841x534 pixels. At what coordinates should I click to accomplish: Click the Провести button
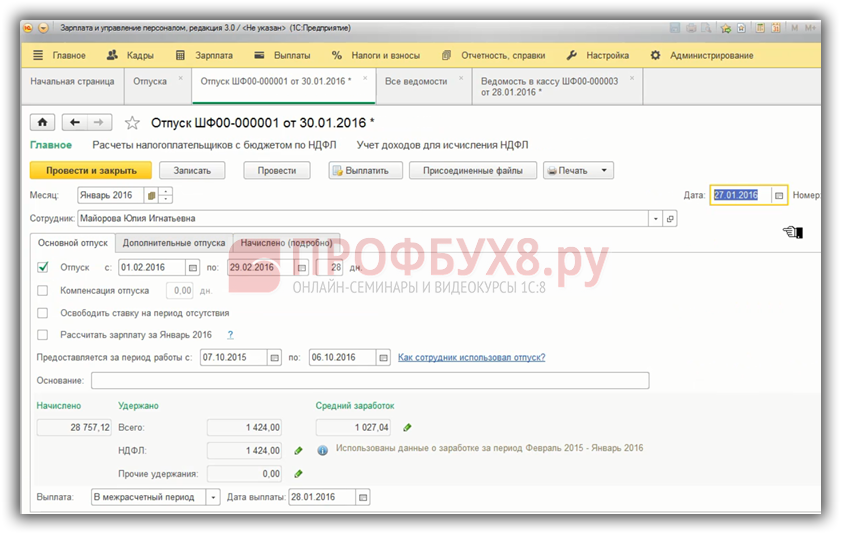click(x=277, y=171)
